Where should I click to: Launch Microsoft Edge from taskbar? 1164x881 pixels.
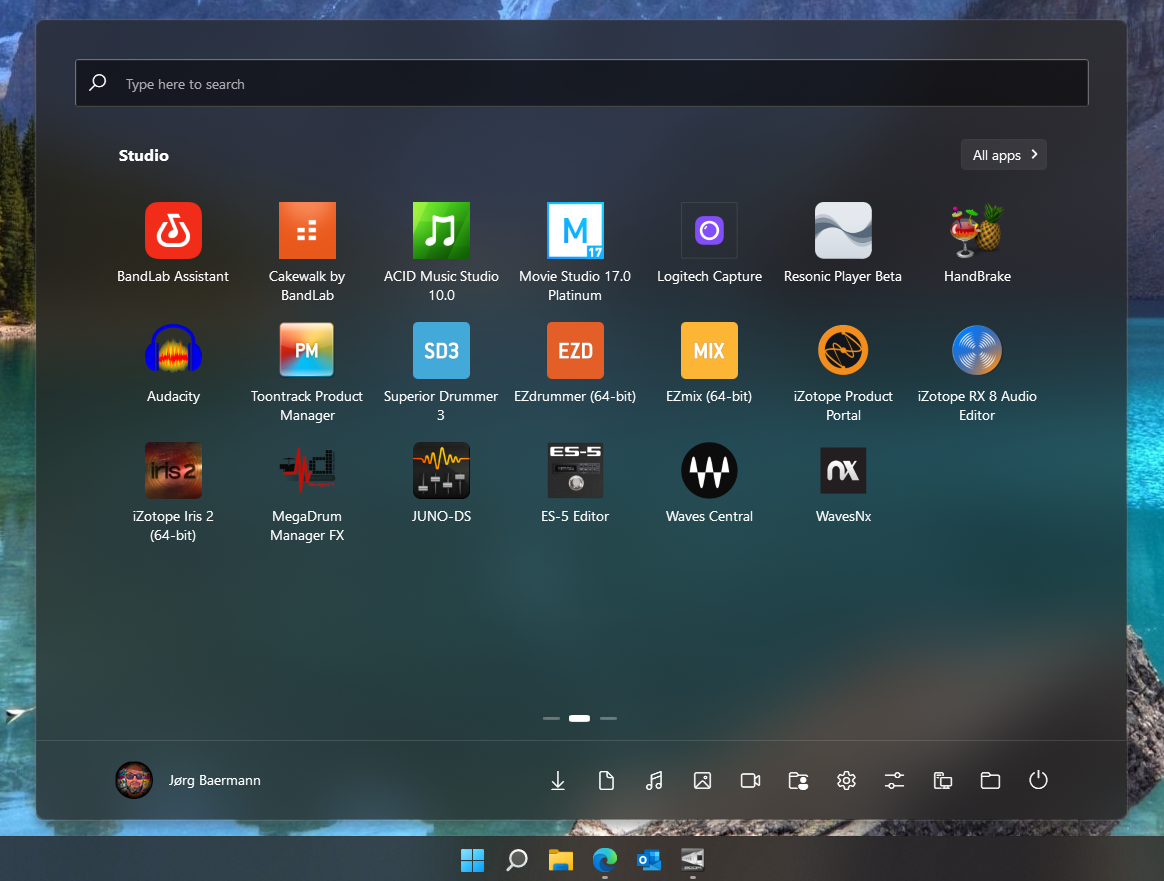click(x=604, y=860)
